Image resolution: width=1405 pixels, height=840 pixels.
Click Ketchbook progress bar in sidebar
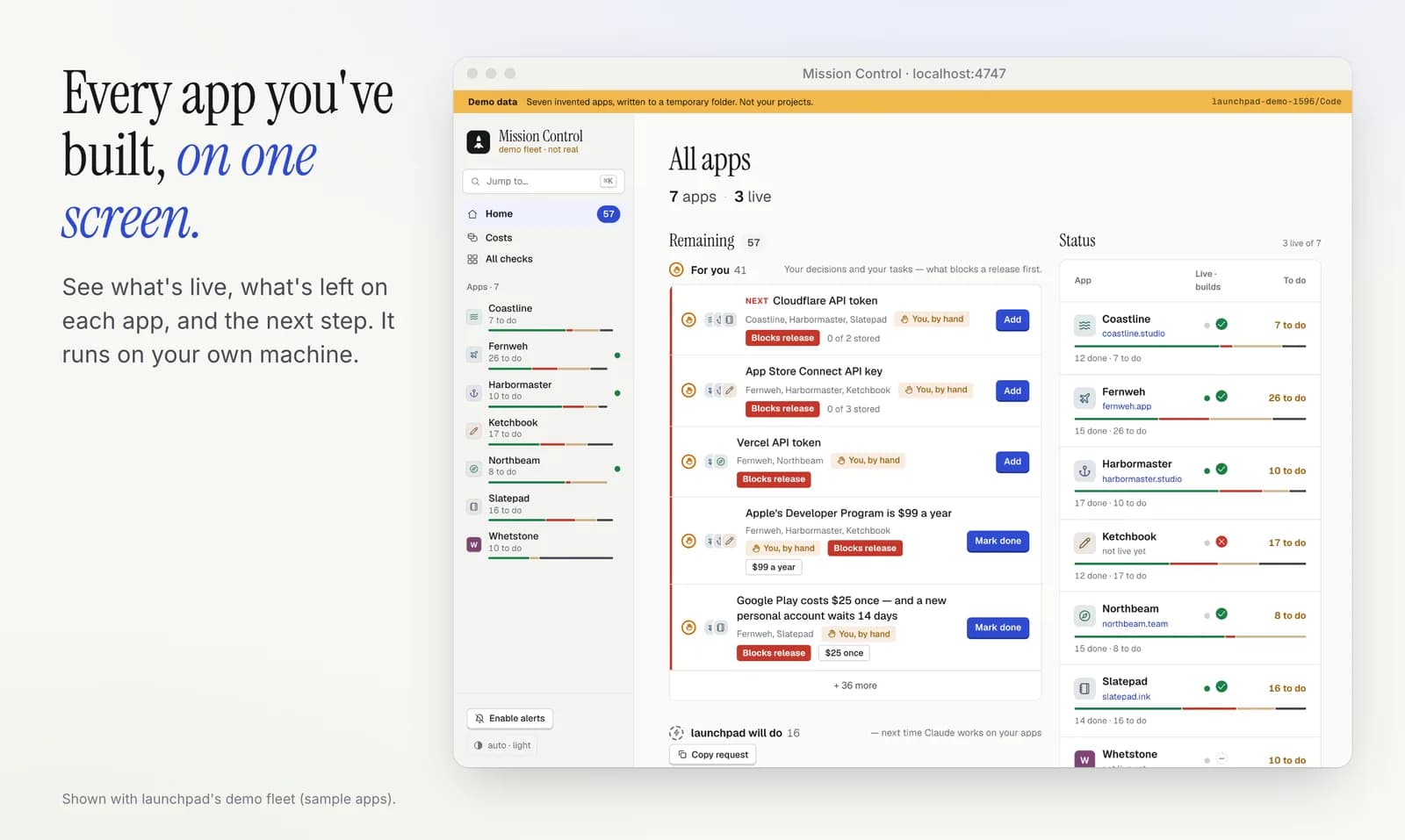click(551, 444)
